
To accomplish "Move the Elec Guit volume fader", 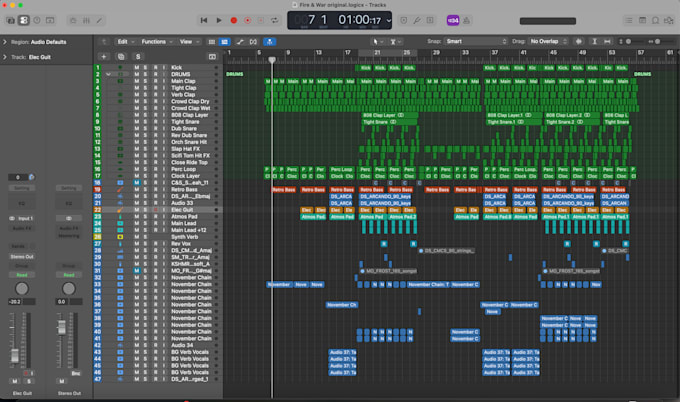I will pyautogui.click(x=15, y=355).
